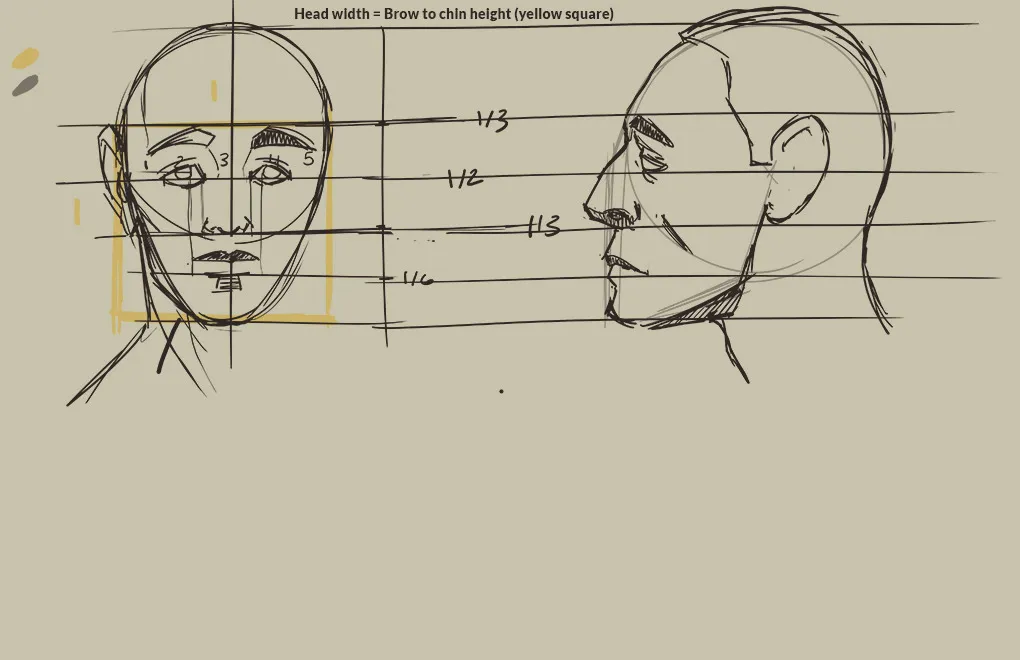Click the number 5 beside the front-view eye

[308, 159]
